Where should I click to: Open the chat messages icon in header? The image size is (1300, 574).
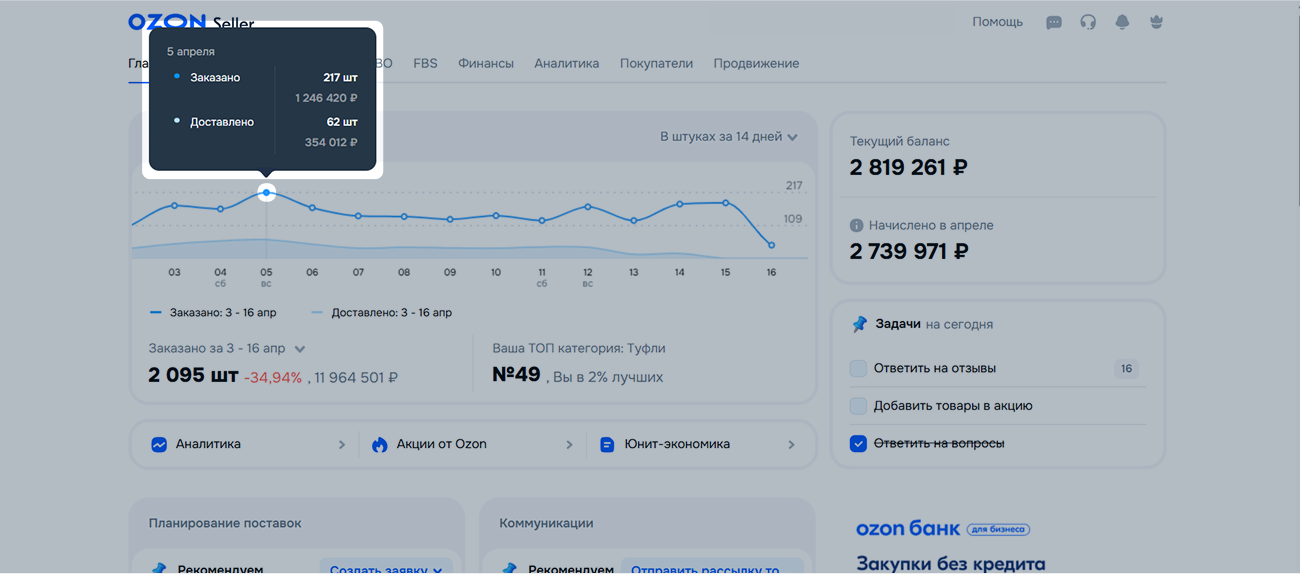pyautogui.click(x=1053, y=22)
